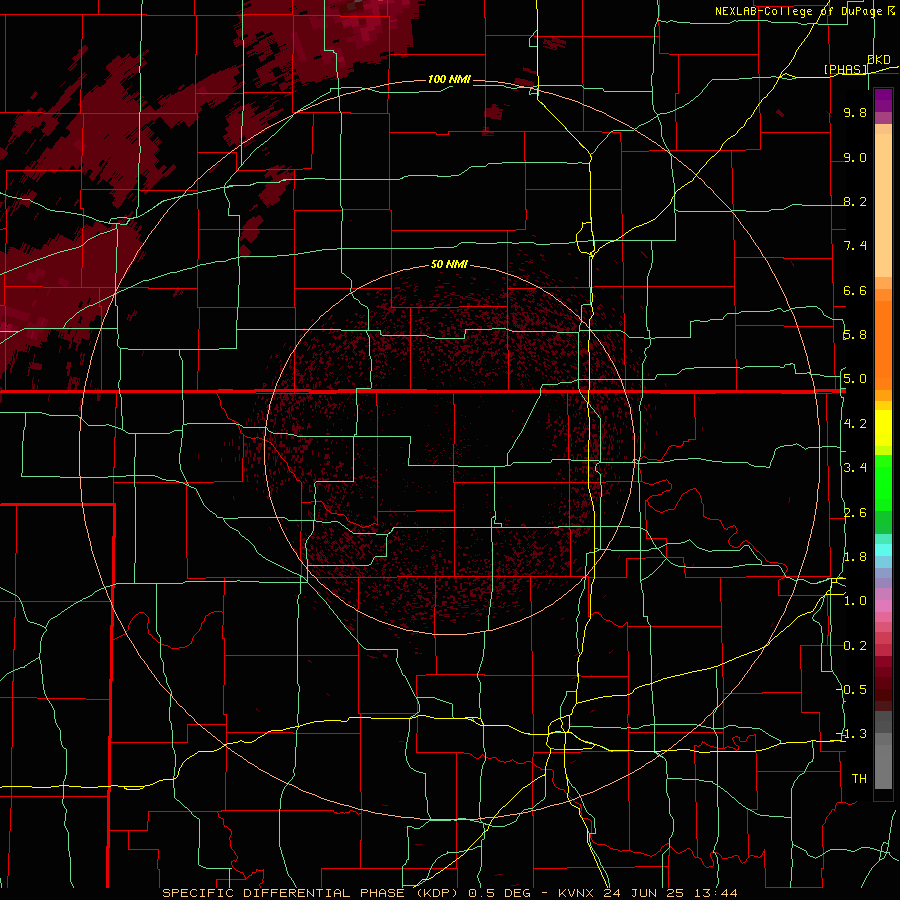Pick the pink segment near 1.0 value
The height and width of the screenshot is (900, 900).
coord(883,606)
